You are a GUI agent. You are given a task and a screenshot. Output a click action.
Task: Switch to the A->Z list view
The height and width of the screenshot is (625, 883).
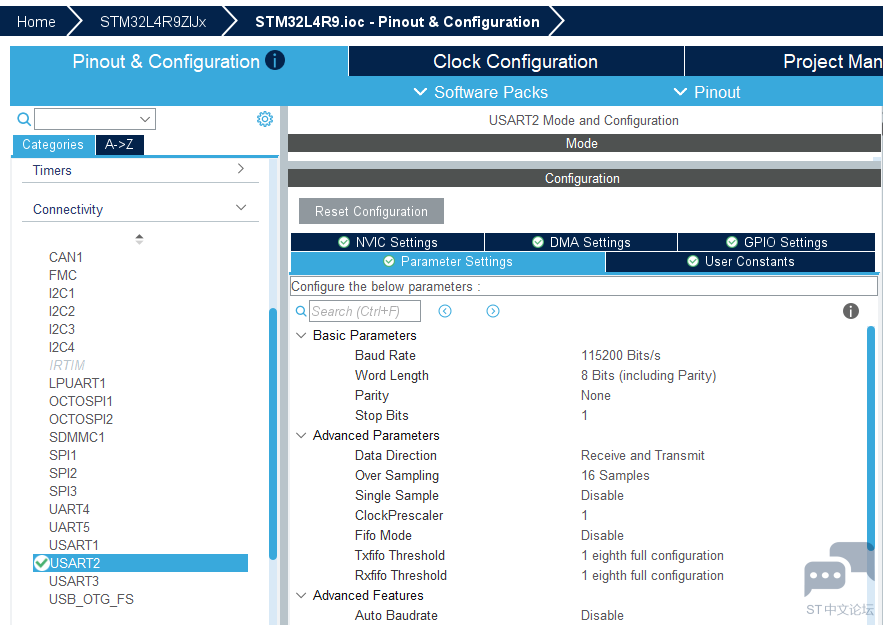click(119, 144)
